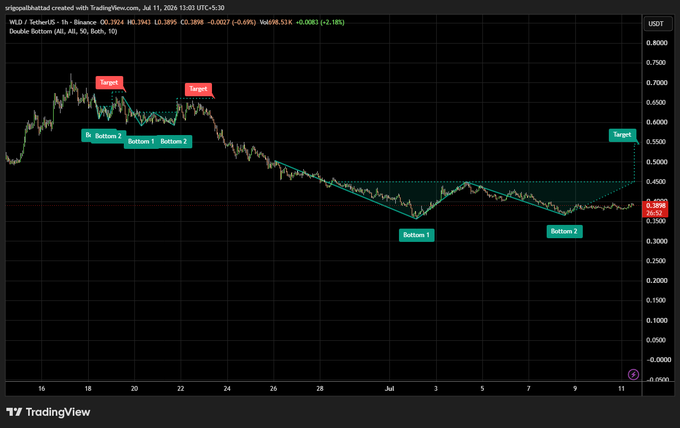
Task: Select the Double Bottom indicator legend
Action: (x=63, y=31)
